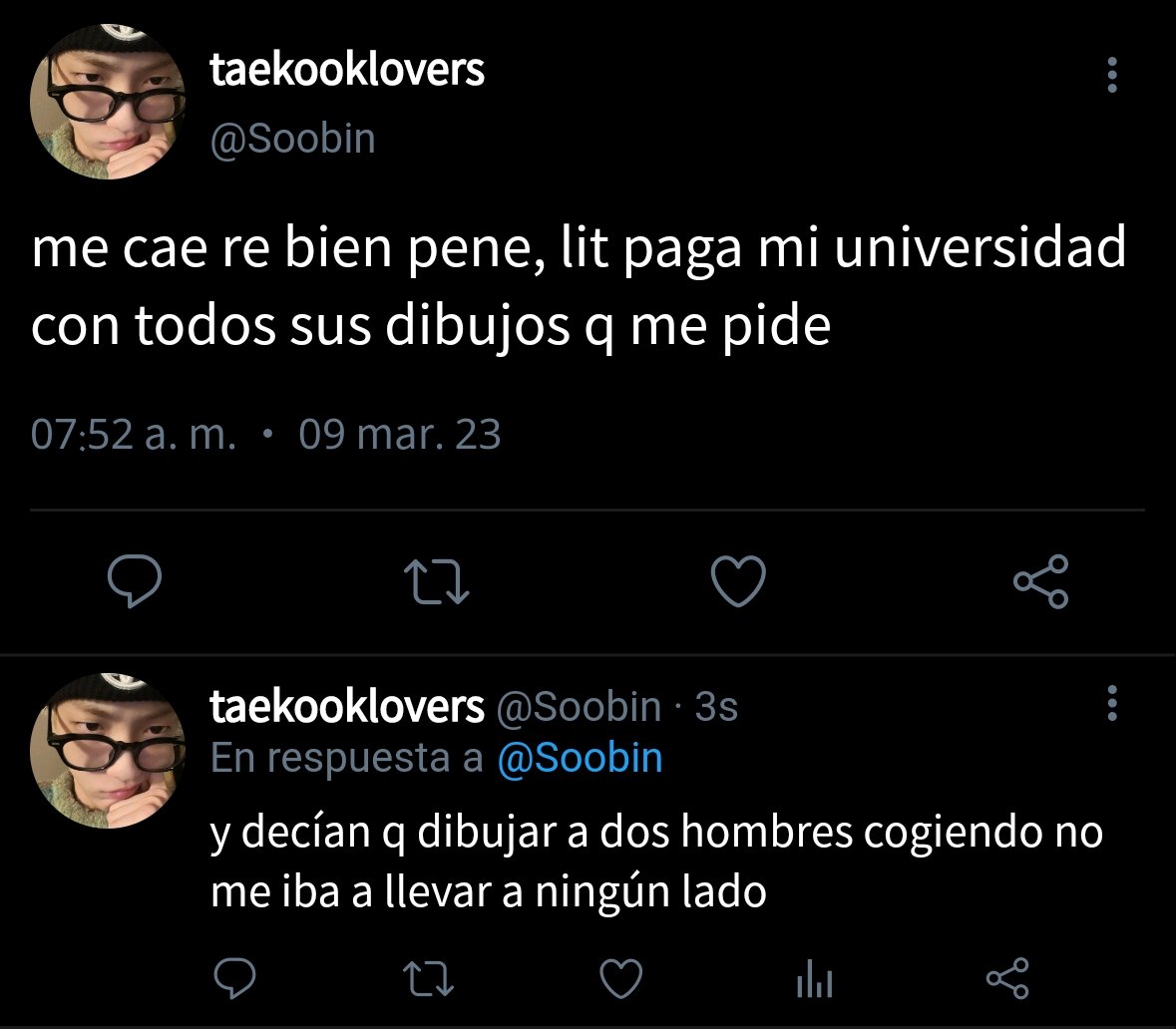View analytics of the reply tweet
Screen dimensions: 1176x1029
pyautogui.click(x=815, y=979)
